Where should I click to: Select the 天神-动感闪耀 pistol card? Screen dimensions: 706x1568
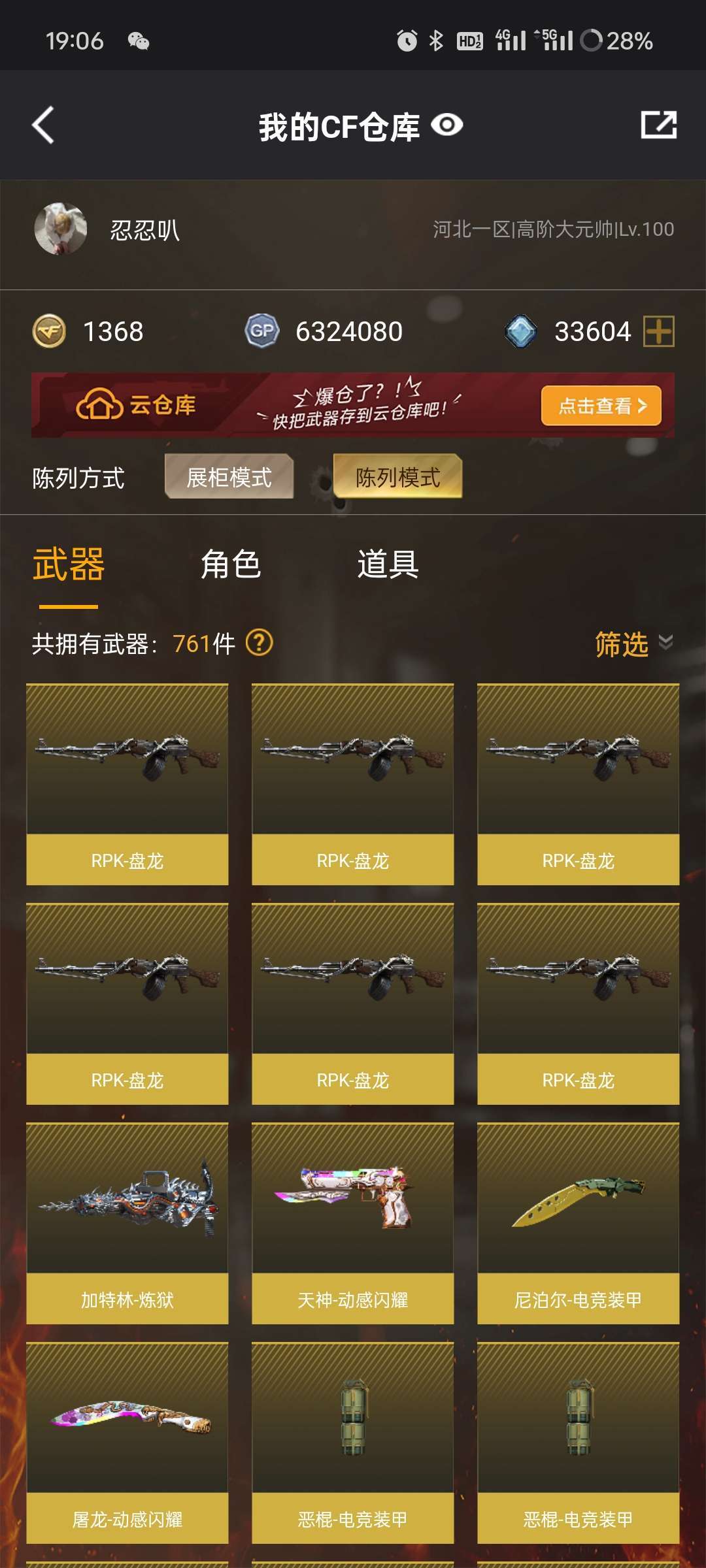click(353, 1224)
